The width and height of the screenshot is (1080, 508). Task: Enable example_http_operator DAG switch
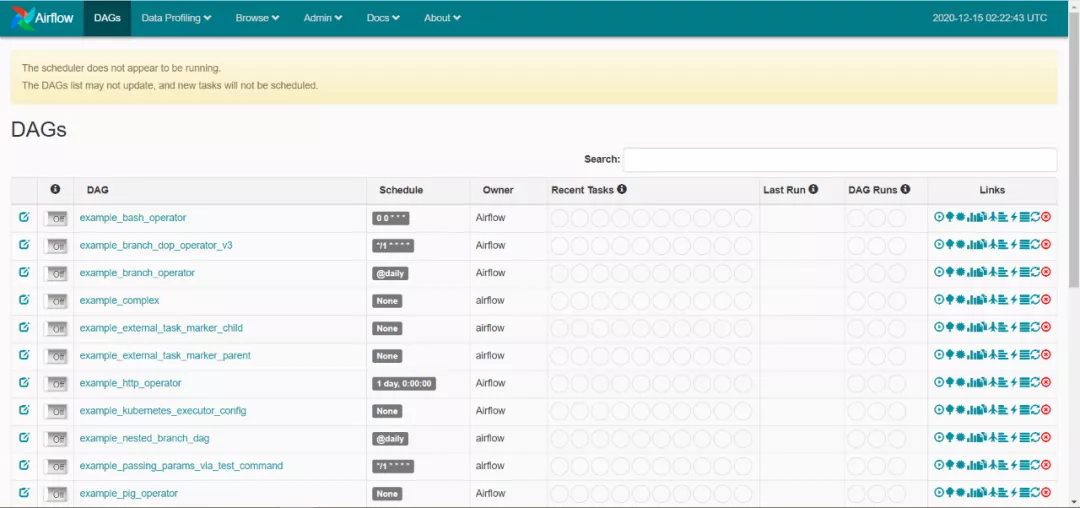[x=56, y=383]
